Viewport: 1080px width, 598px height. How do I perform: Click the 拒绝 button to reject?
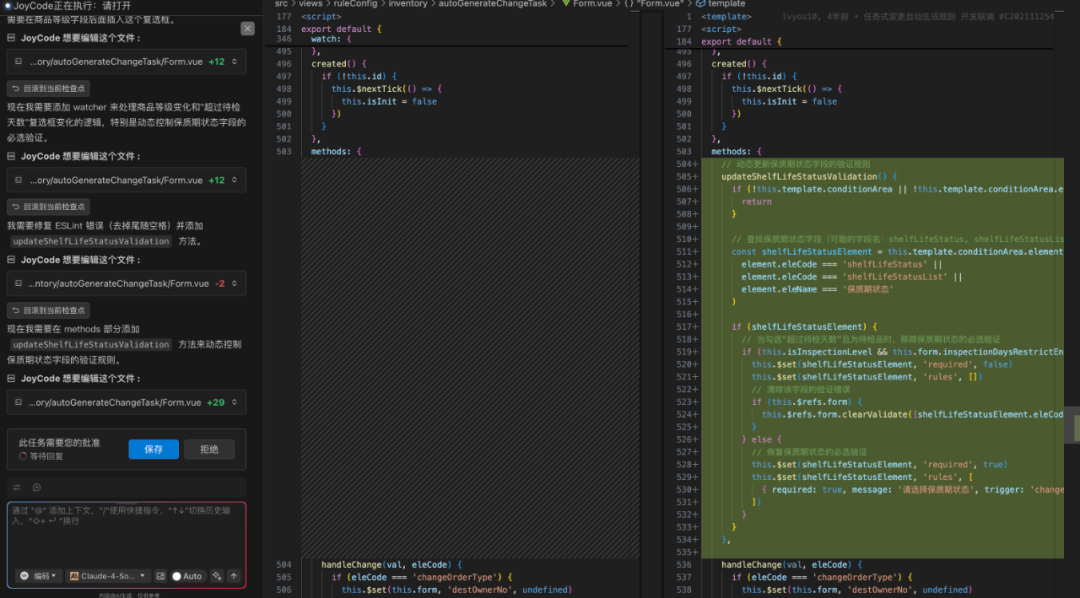point(209,449)
